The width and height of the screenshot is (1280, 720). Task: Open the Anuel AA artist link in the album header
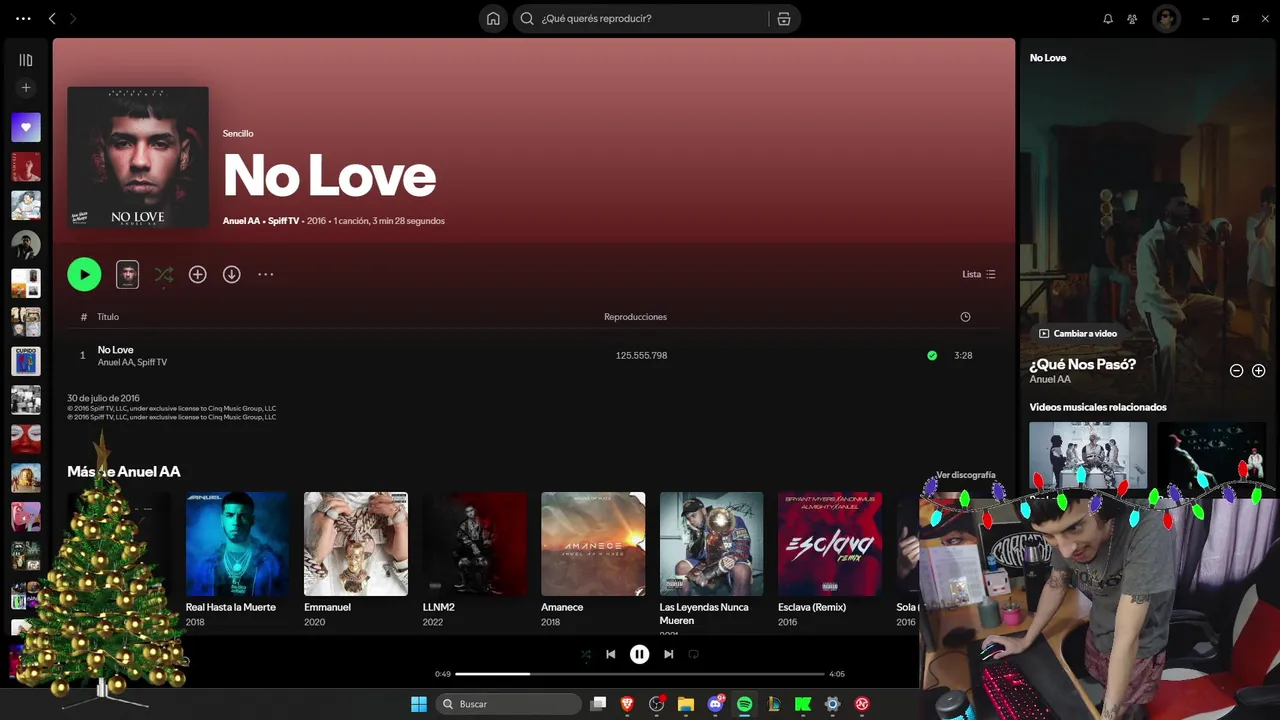pos(241,221)
